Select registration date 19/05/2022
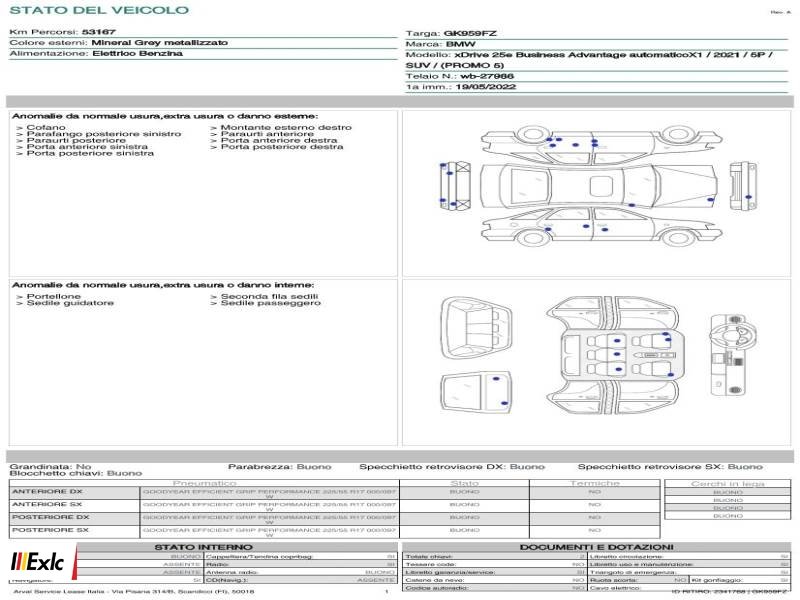Screen dimensions: 800x600 click(x=486, y=87)
